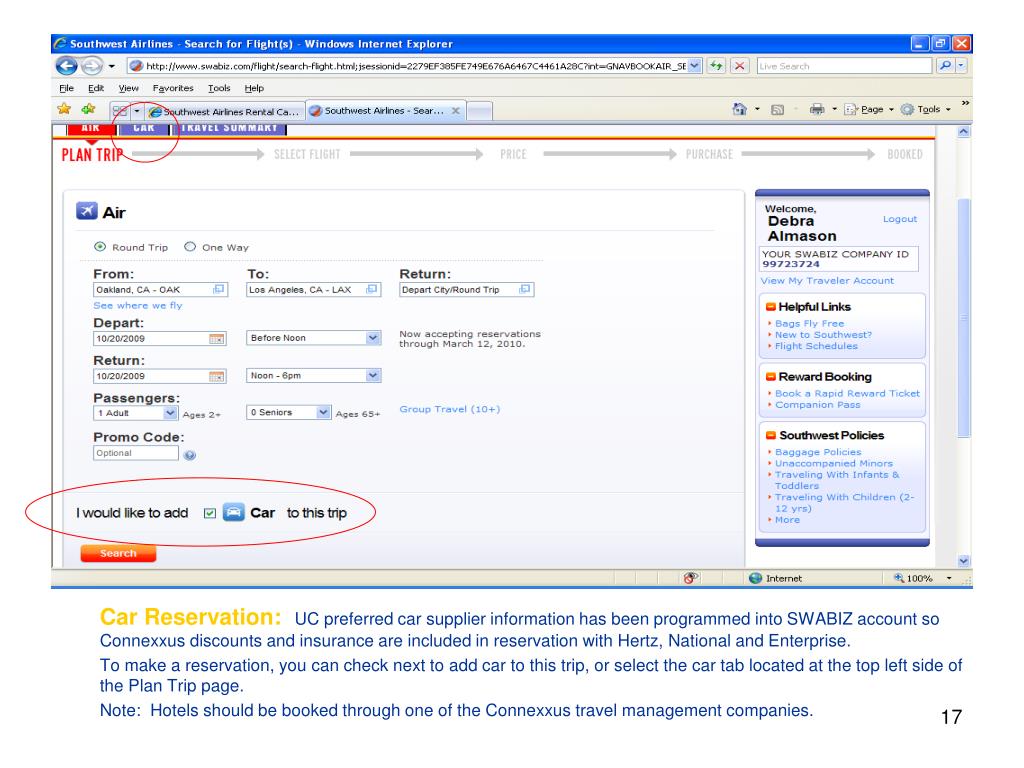The height and width of the screenshot is (768, 1024).
Task: Click the scrollbar up arrow
Action: pyautogui.click(x=963, y=131)
